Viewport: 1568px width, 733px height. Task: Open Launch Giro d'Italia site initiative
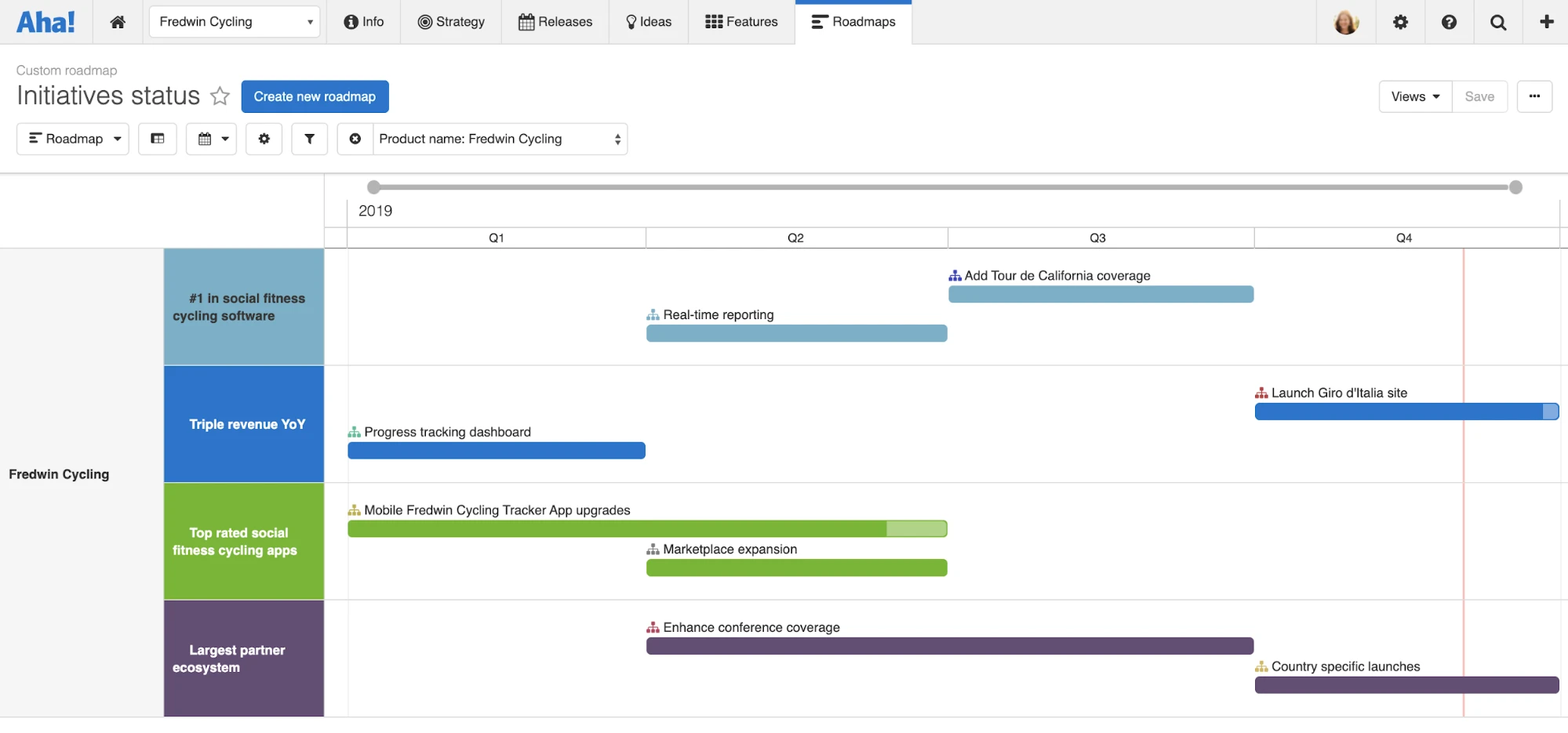click(x=1339, y=394)
